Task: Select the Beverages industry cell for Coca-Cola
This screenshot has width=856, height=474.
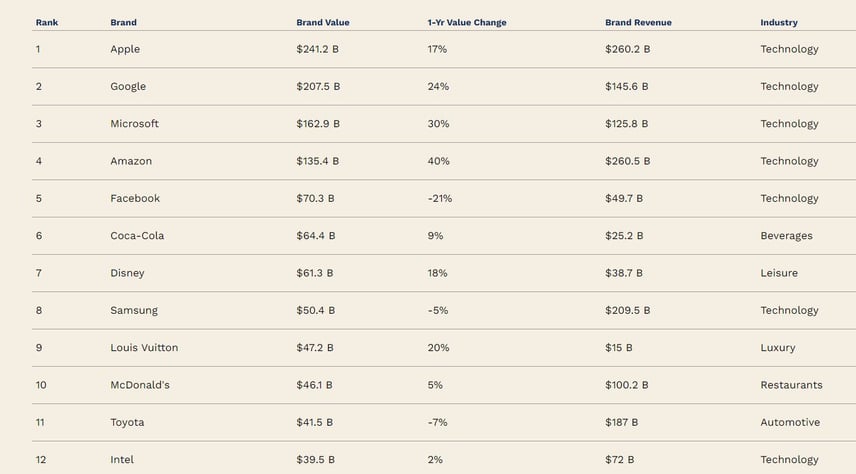Action: (x=786, y=235)
